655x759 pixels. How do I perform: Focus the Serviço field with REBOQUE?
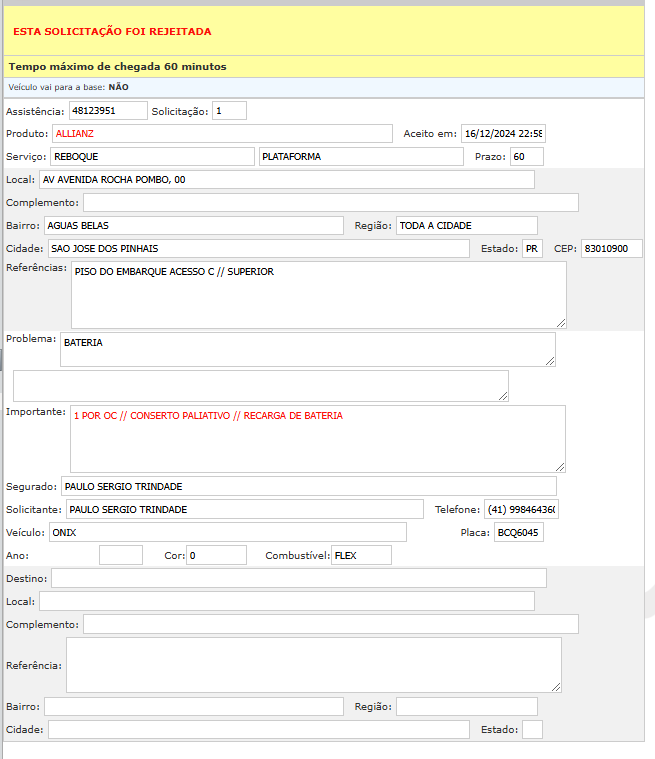[152, 157]
